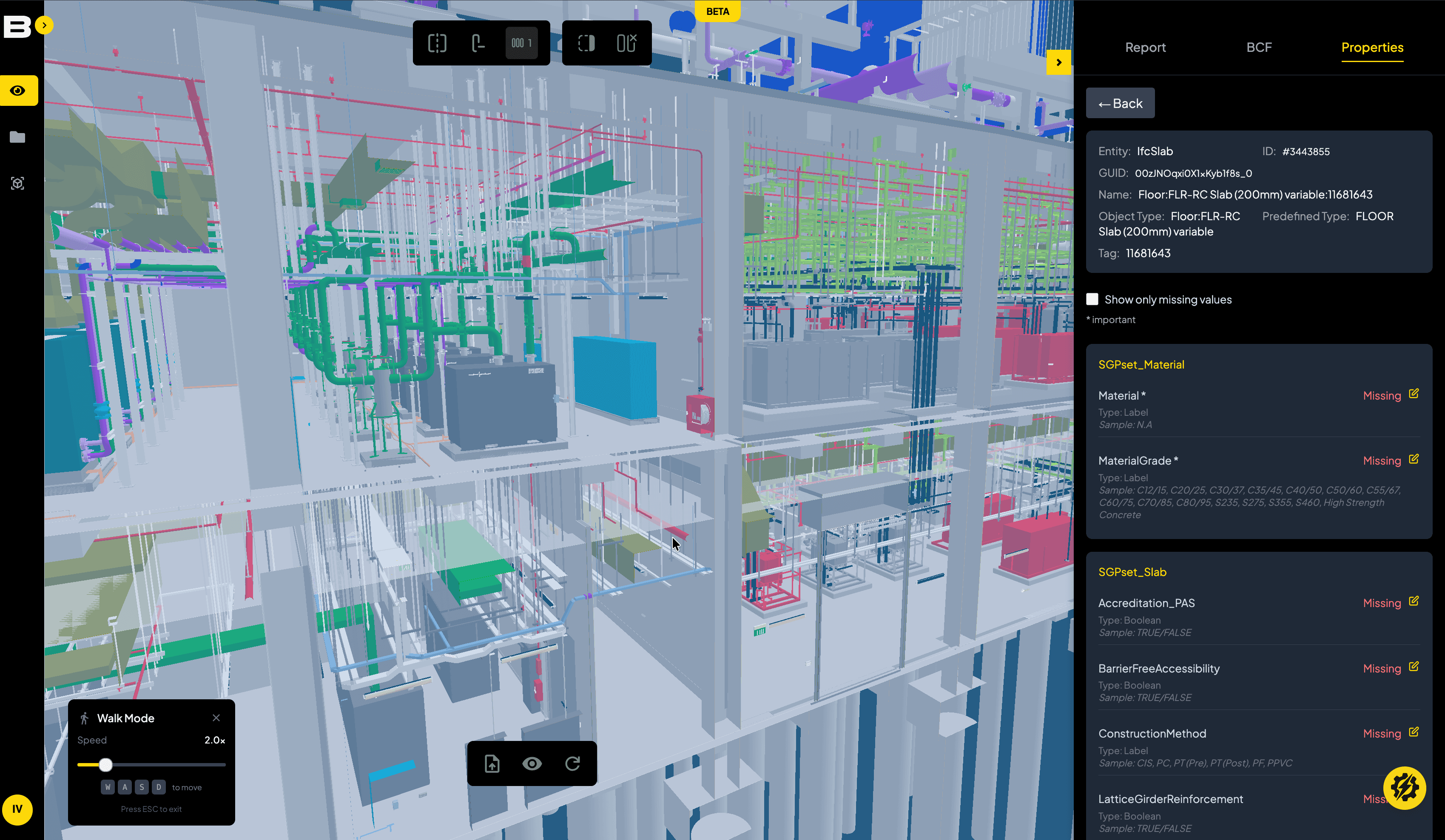Click the half-shaded dashed box toolbar icon
The height and width of the screenshot is (840, 1445).
tap(586, 43)
